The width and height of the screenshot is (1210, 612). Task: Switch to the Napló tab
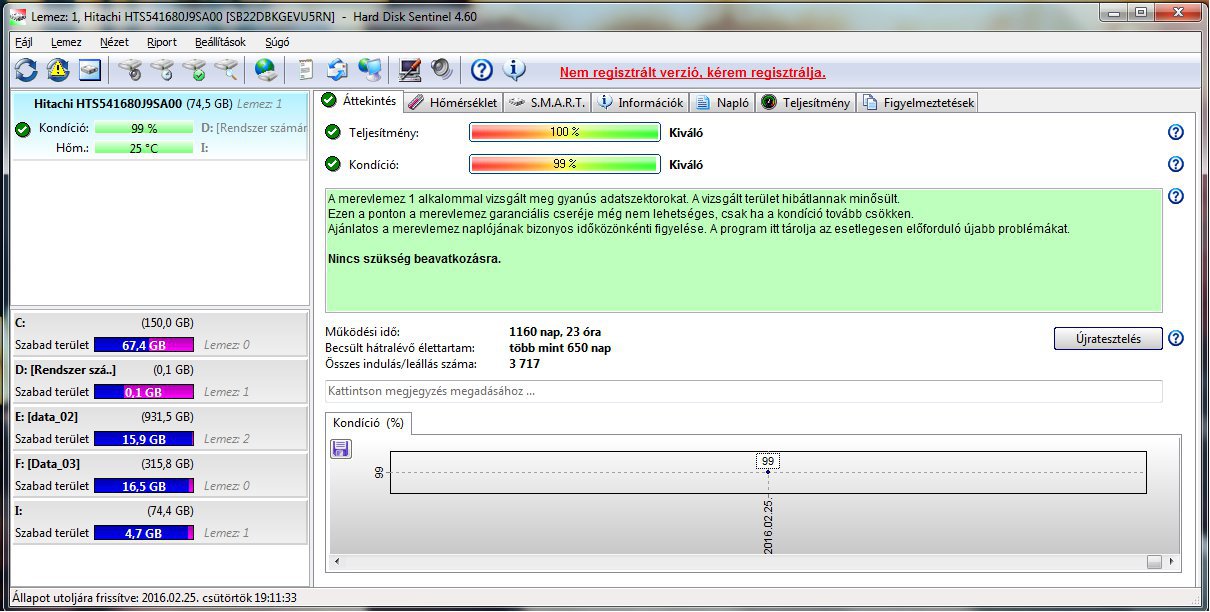click(x=722, y=102)
